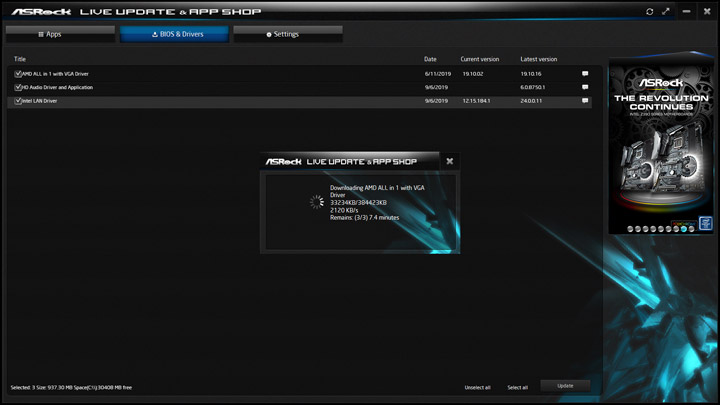Click Unselect all
The height and width of the screenshot is (405, 720).
pos(478,388)
